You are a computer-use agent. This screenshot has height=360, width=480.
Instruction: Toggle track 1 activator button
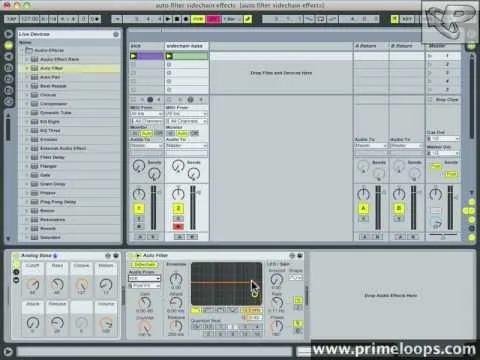pos(139,209)
